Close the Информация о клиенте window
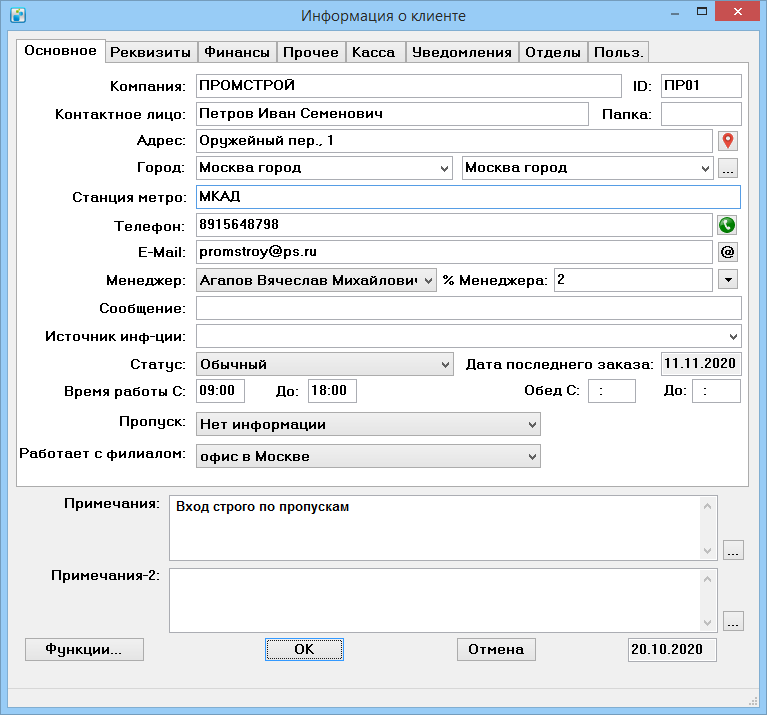This screenshot has height=715, width=767. (x=738, y=11)
